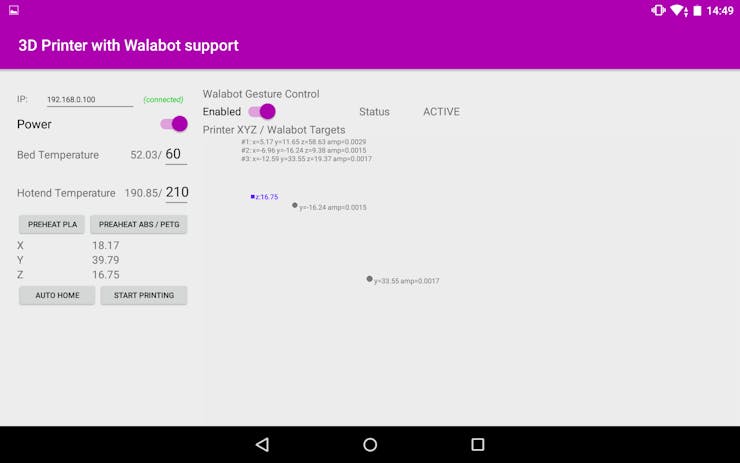Image resolution: width=740 pixels, height=463 pixels.
Task: Click the target #2 coordinates line
Action: (x=303, y=150)
